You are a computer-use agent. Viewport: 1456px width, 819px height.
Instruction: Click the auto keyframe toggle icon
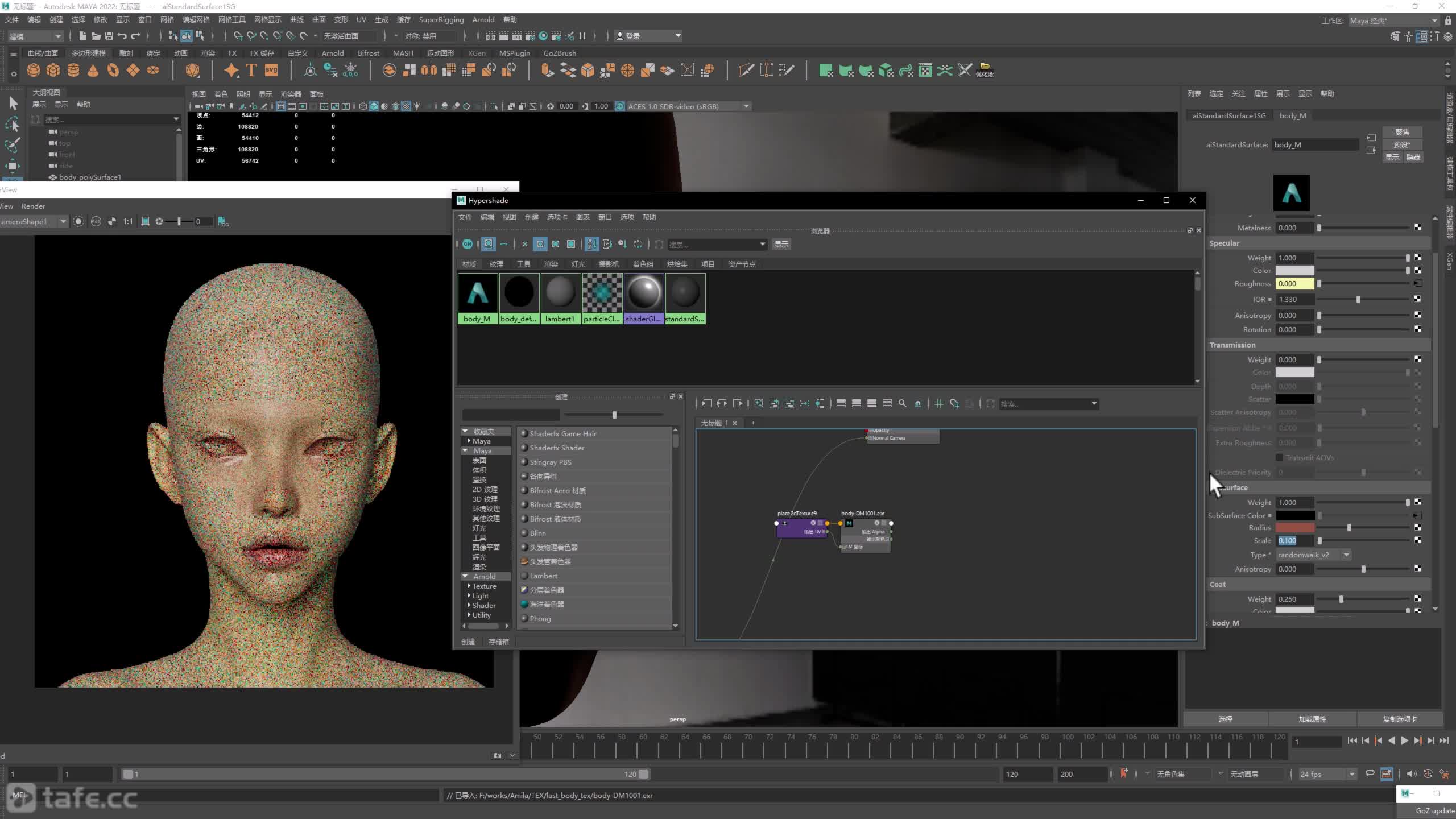1428,774
